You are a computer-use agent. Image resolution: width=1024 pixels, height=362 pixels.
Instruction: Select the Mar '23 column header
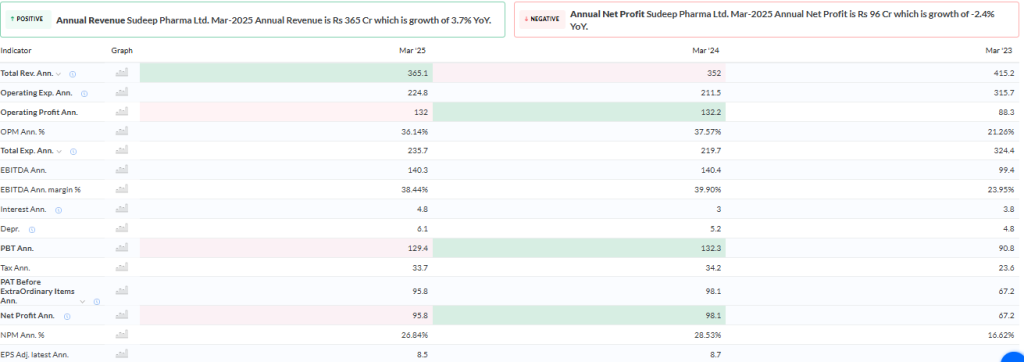point(1000,50)
